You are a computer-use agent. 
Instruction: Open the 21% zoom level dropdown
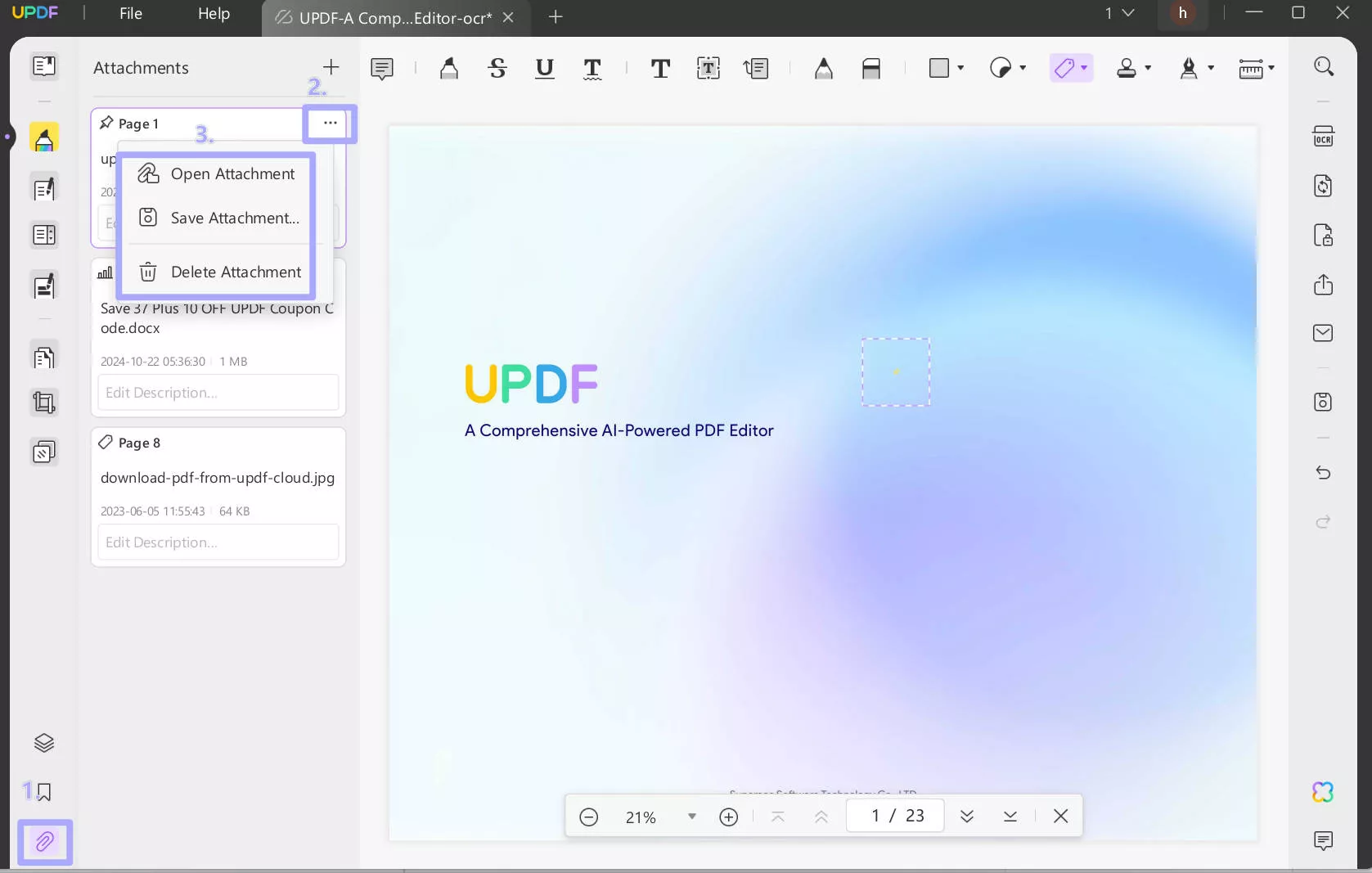click(x=692, y=817)
